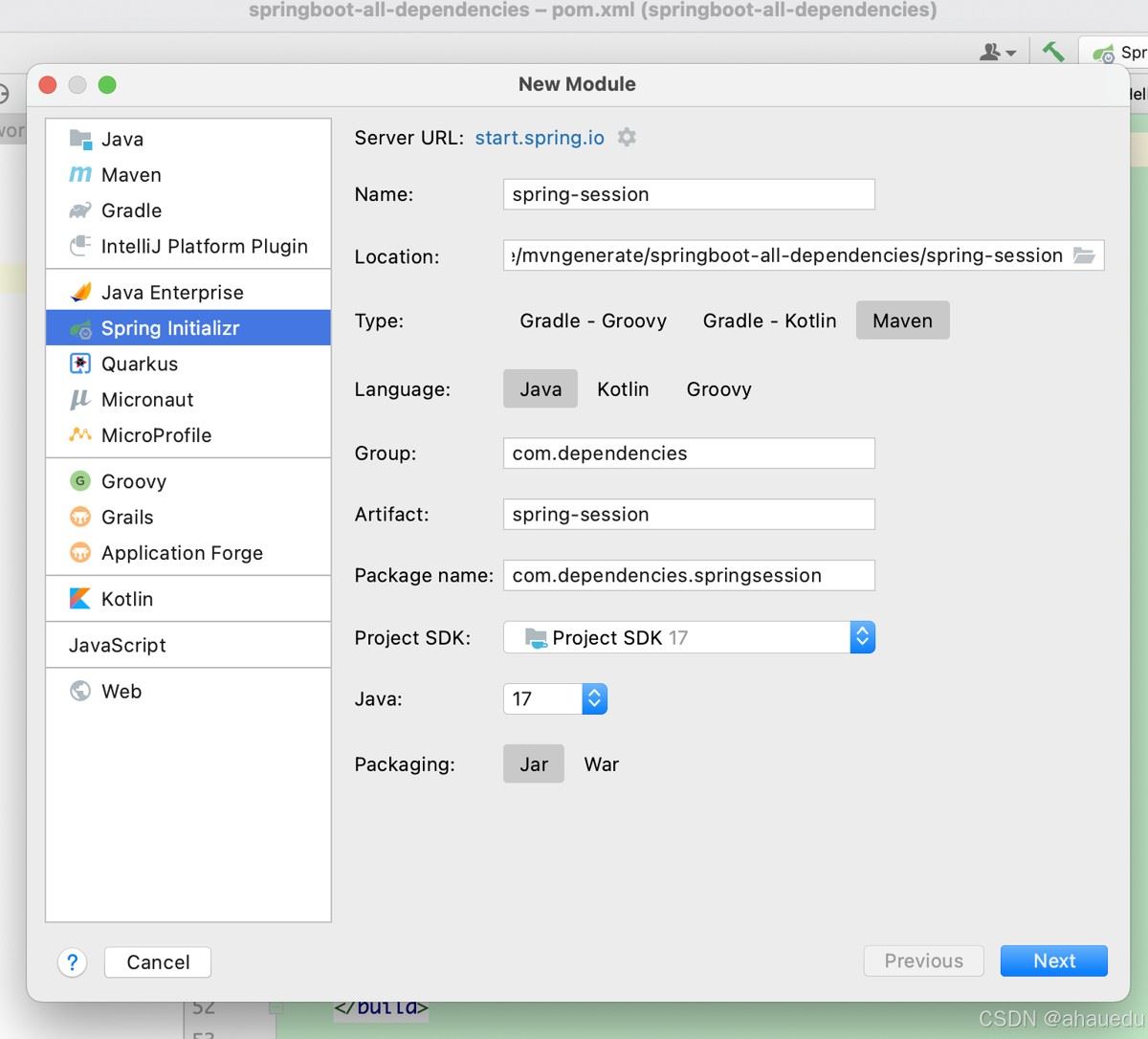Image resolution: width=1148 pixels, height=1039 pixels.
Task: Click the Group input field
Action: (689, 453)
